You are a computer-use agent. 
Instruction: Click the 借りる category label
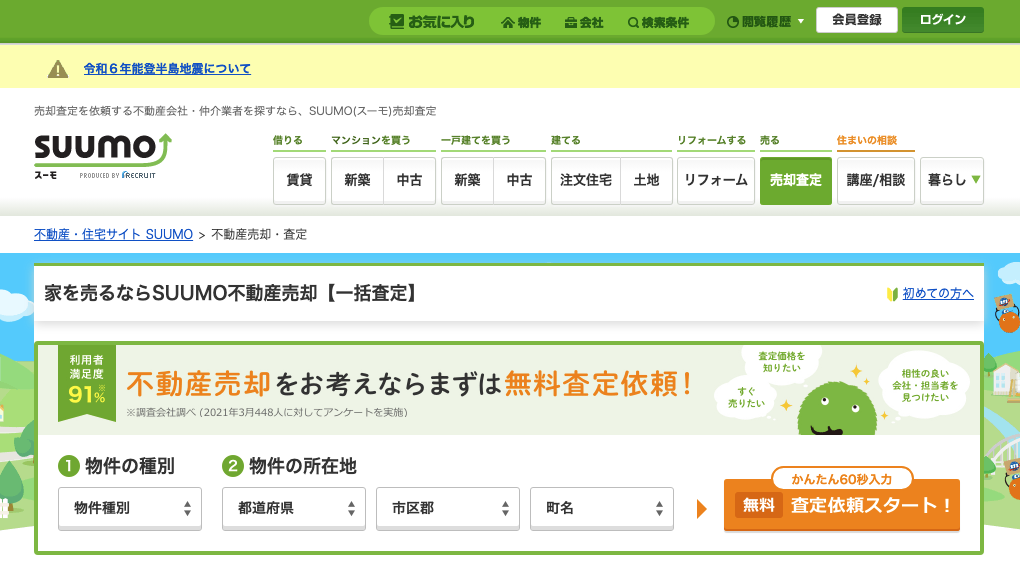pos(288,140)
